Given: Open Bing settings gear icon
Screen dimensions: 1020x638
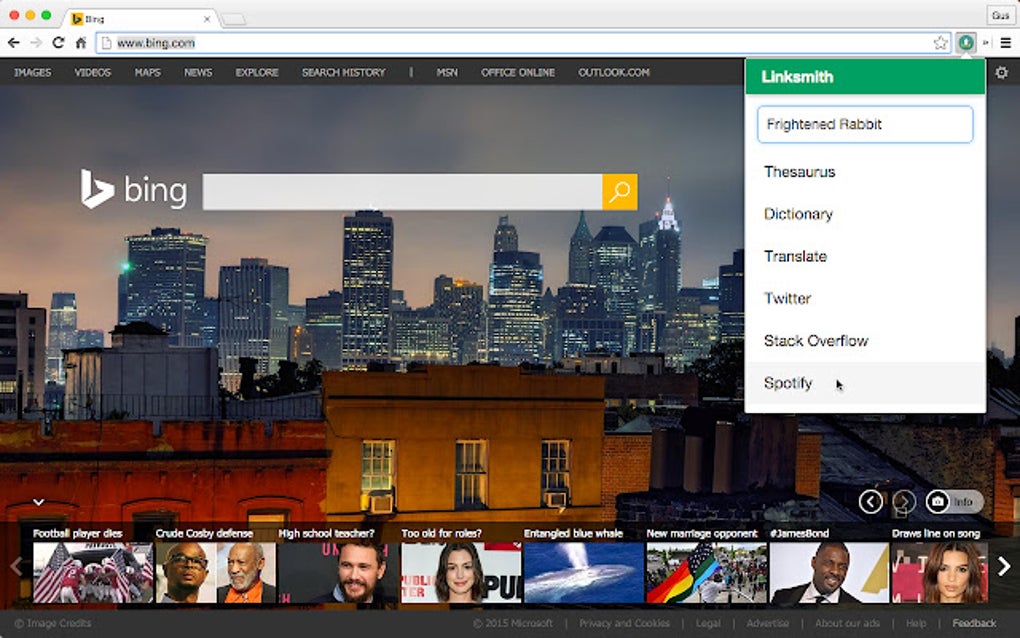Looking at the screenshot, I should [x=1002, y=73].
